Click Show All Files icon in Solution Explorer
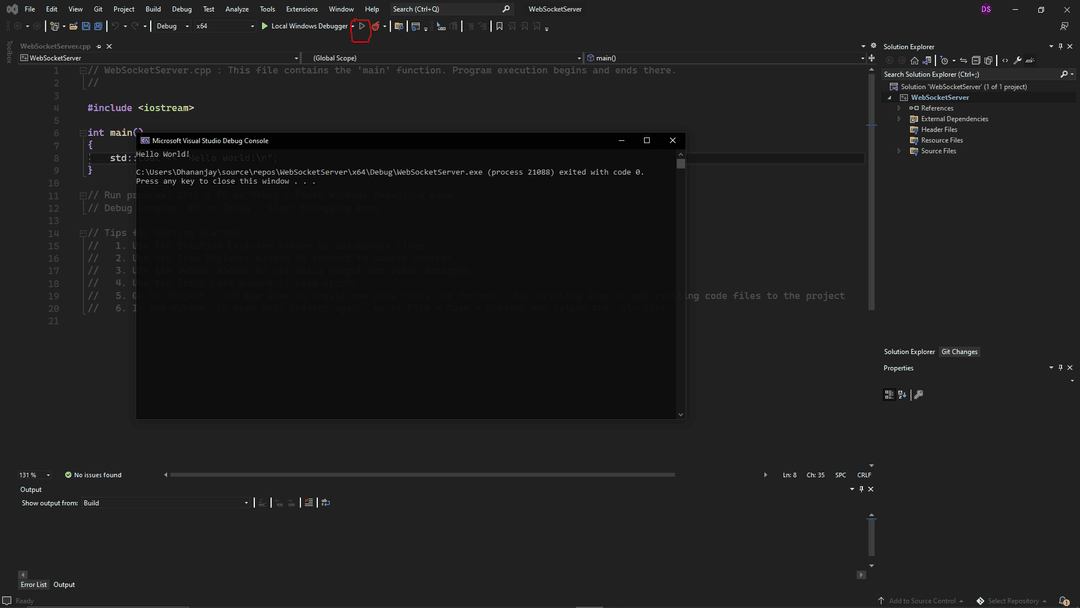Viewport: 1080px width, 608px height. (988, 61)
